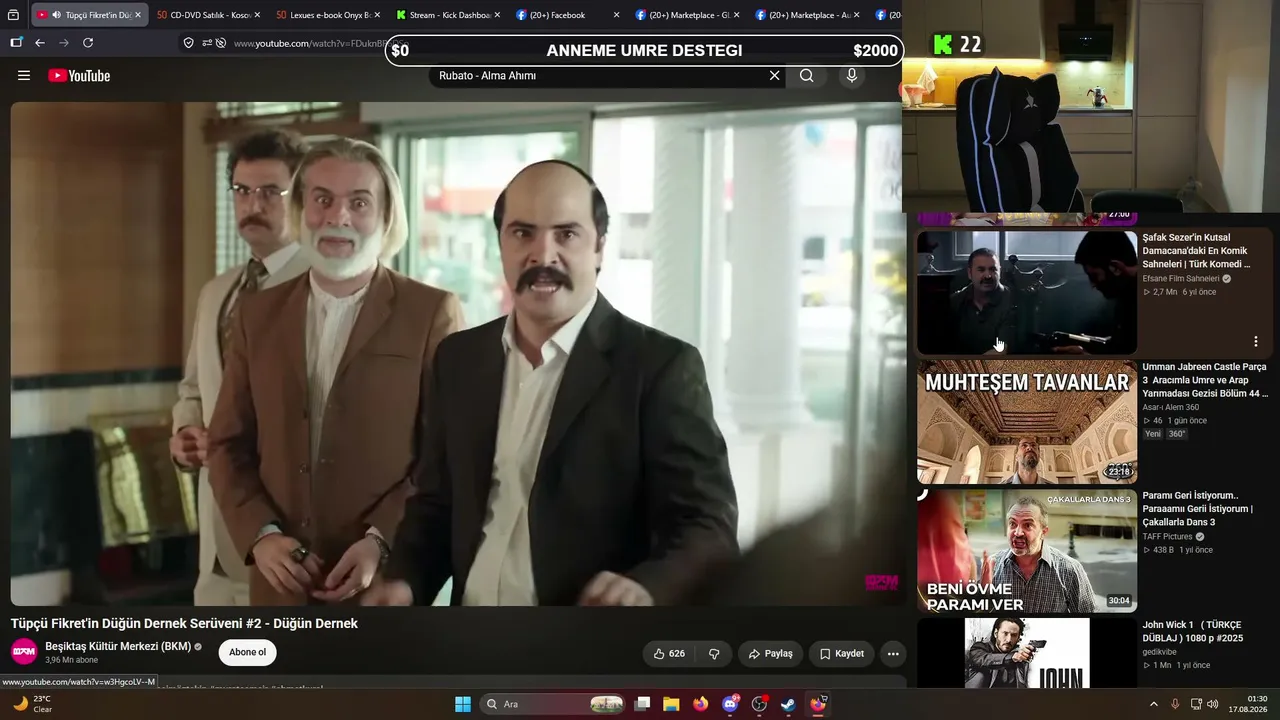Dislike the video
This screenshot has width=1280, height=720.
(x=714, y=654)
